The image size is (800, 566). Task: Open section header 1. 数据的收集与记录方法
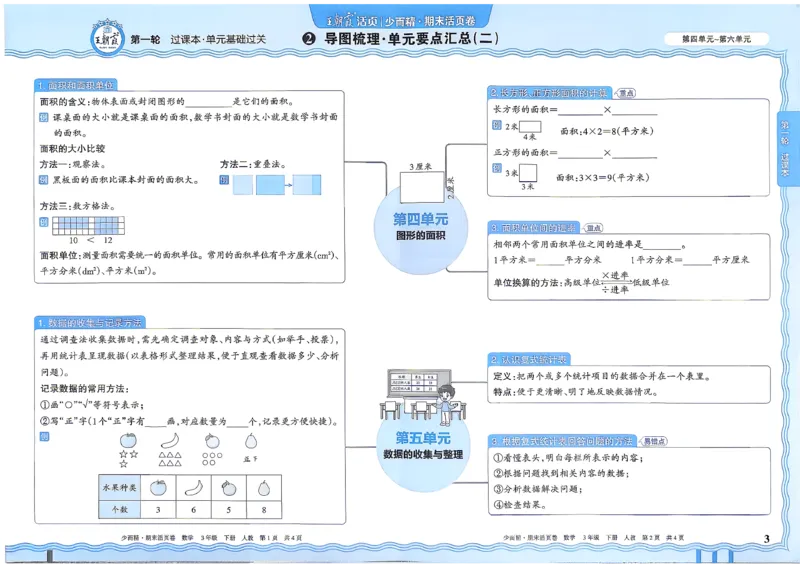[90, 323]
